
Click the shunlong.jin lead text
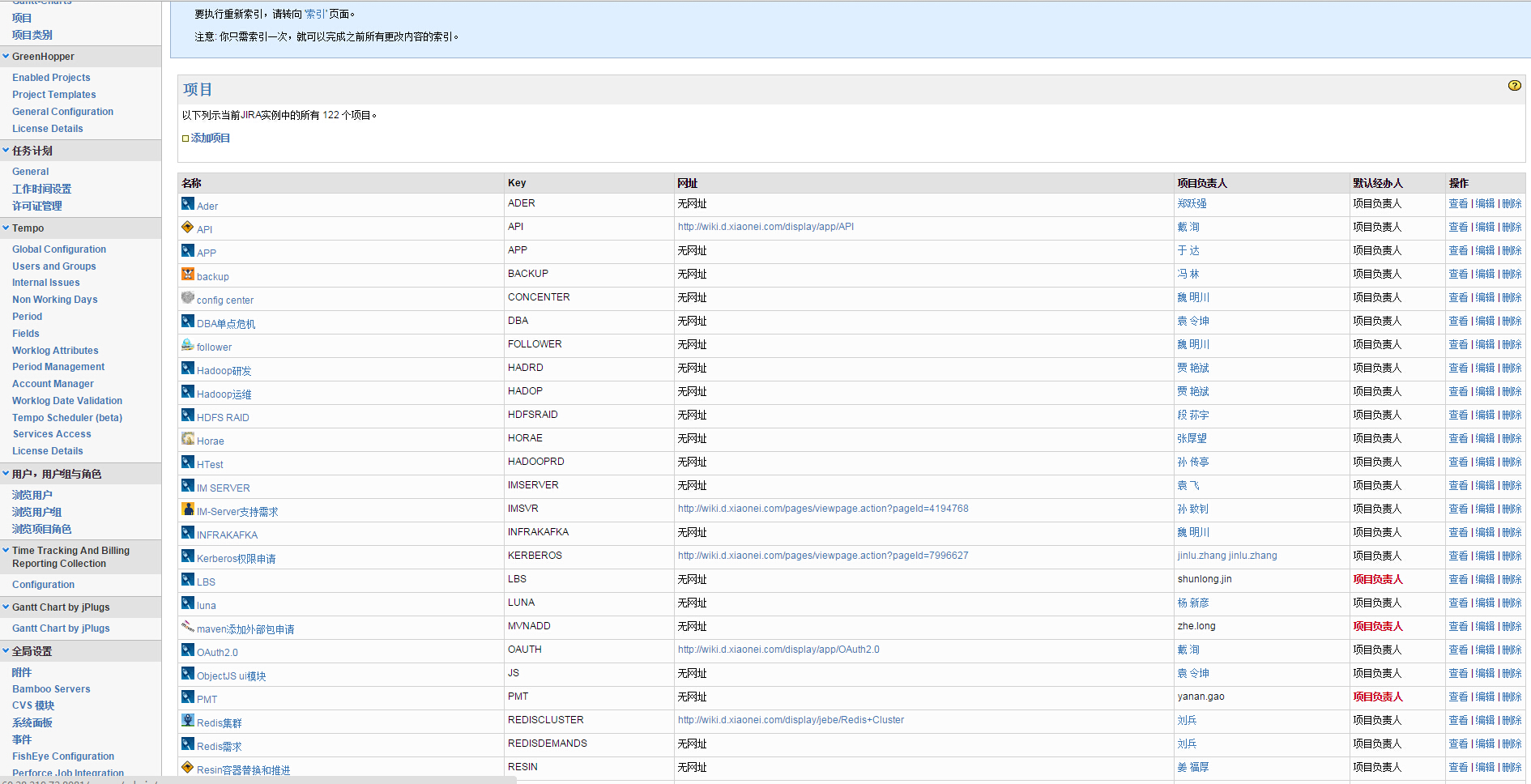[1205, 579]
